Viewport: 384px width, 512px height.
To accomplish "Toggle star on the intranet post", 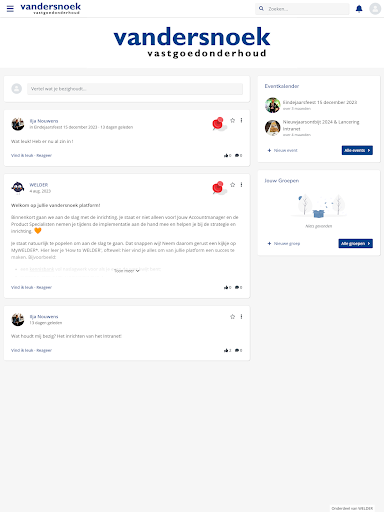I will [232, 317].
